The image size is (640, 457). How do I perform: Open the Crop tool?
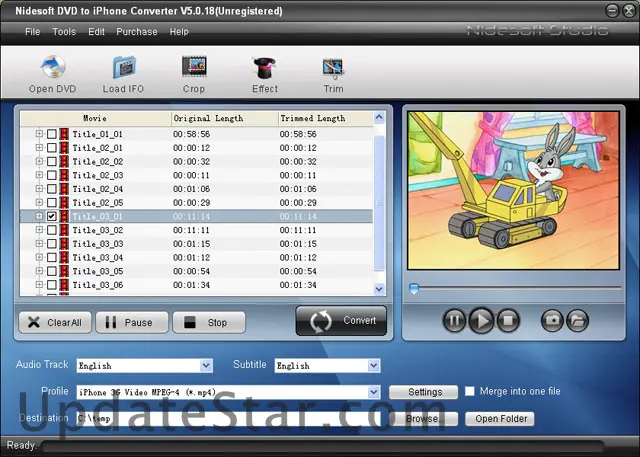pos(193,69)
